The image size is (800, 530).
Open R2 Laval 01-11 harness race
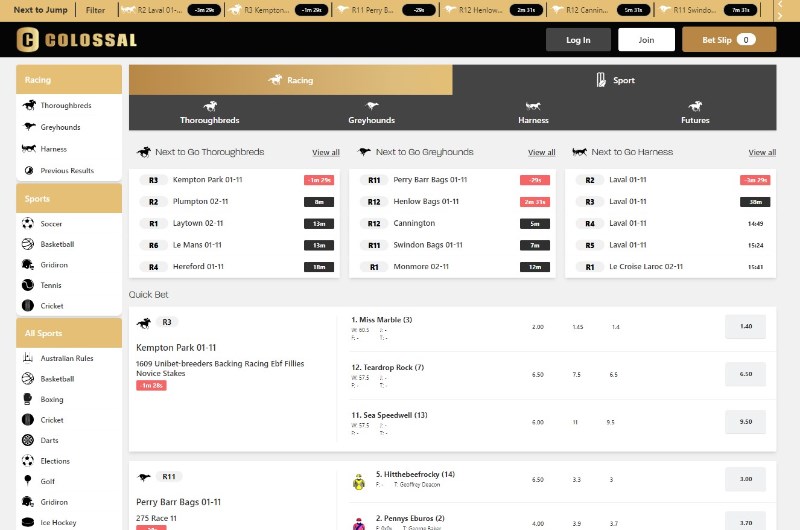point(670,180)
